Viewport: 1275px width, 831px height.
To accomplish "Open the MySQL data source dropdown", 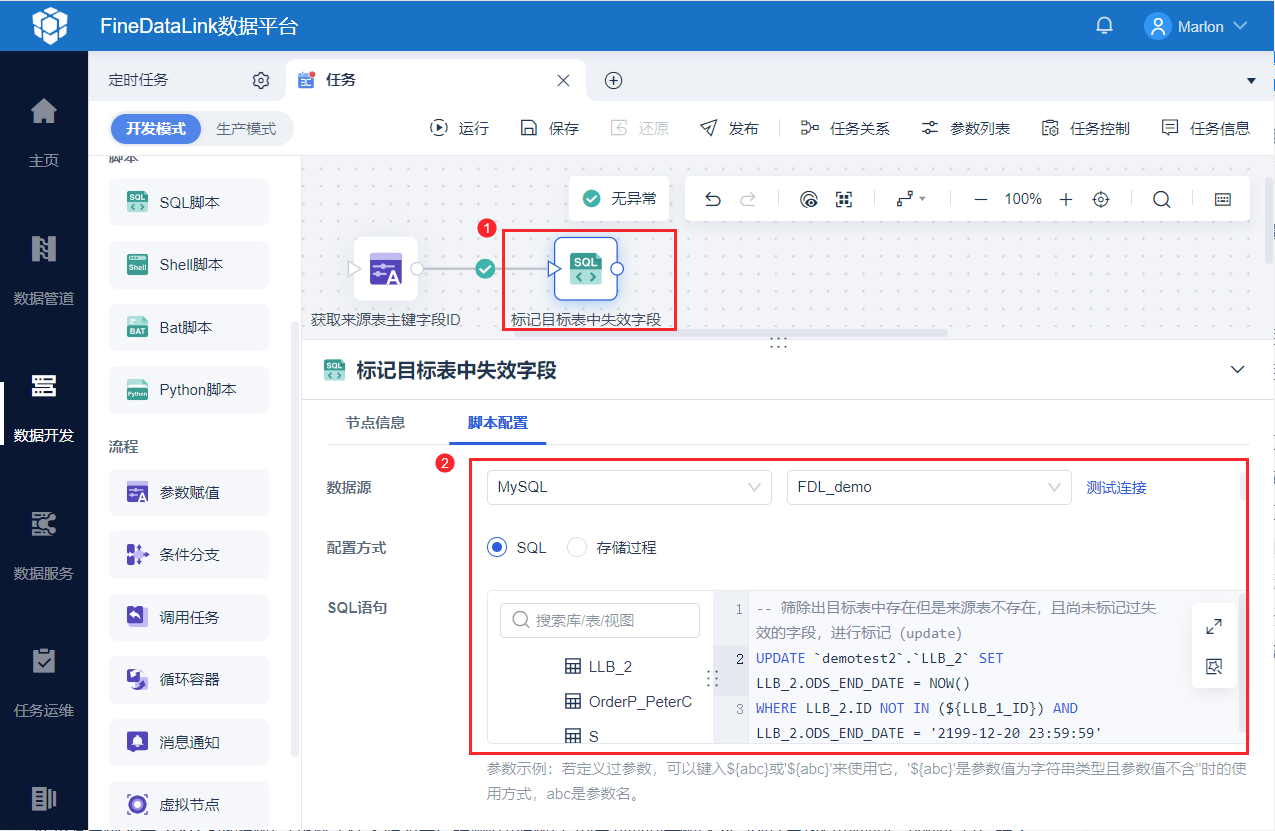I will point(629,487).
